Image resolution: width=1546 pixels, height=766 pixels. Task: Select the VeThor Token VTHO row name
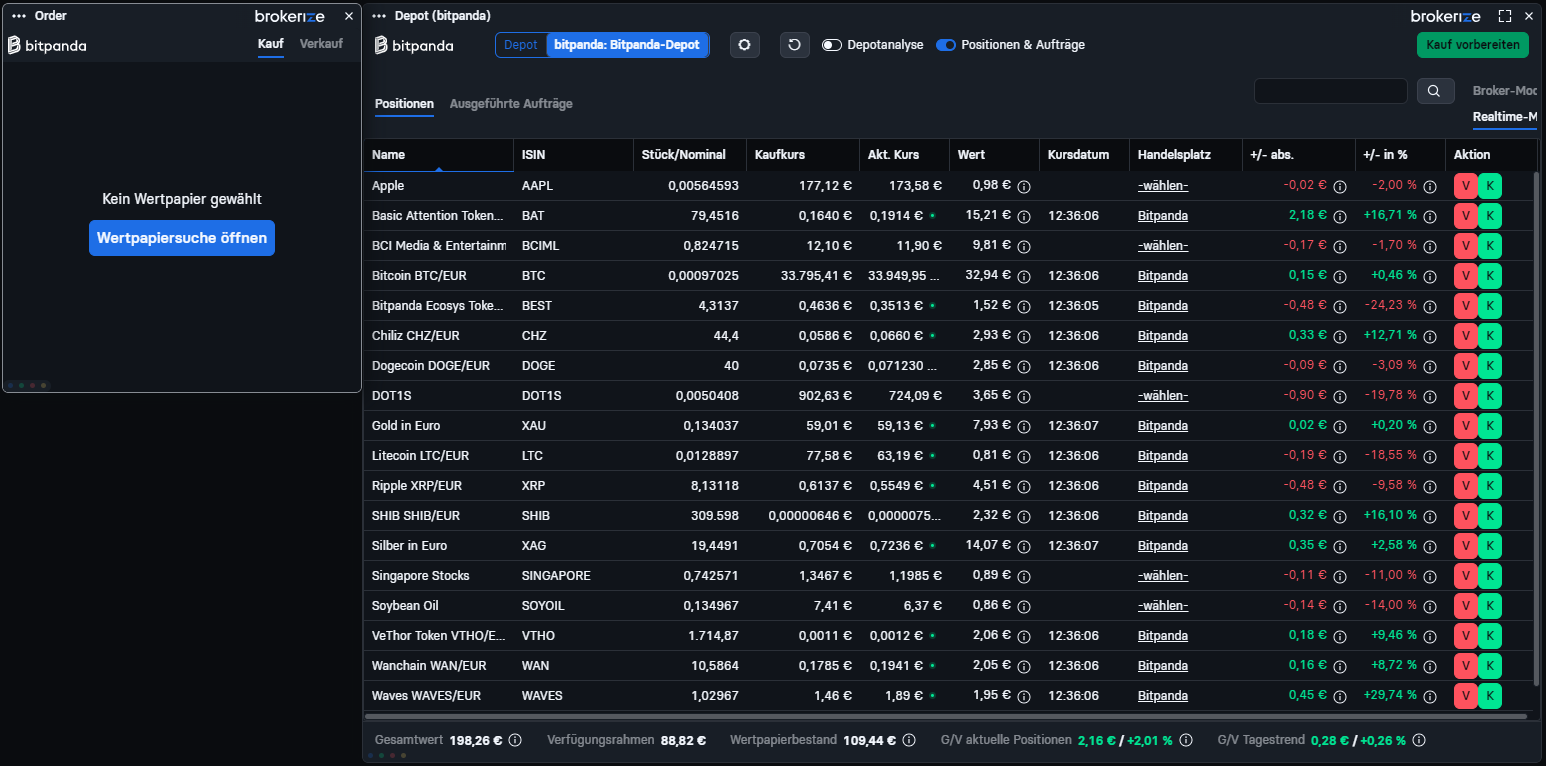tap(439, 636)
